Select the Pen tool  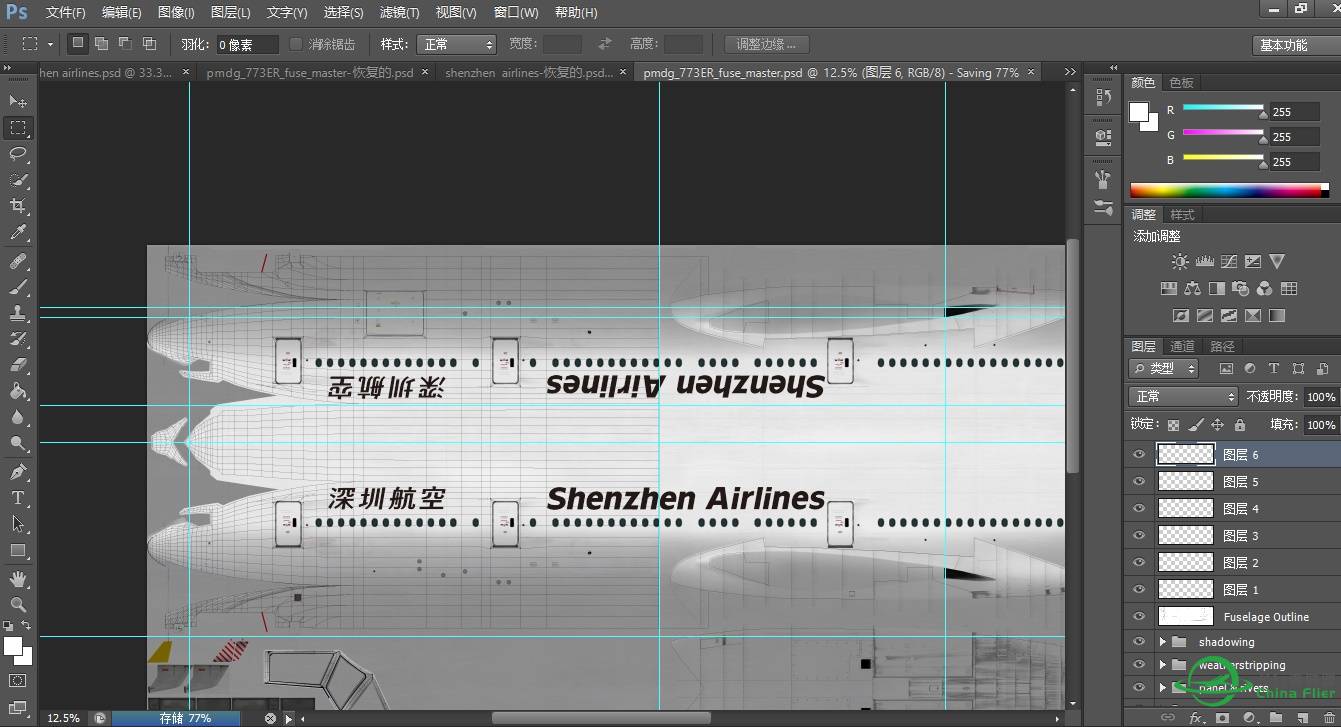[x=18, y=472]
